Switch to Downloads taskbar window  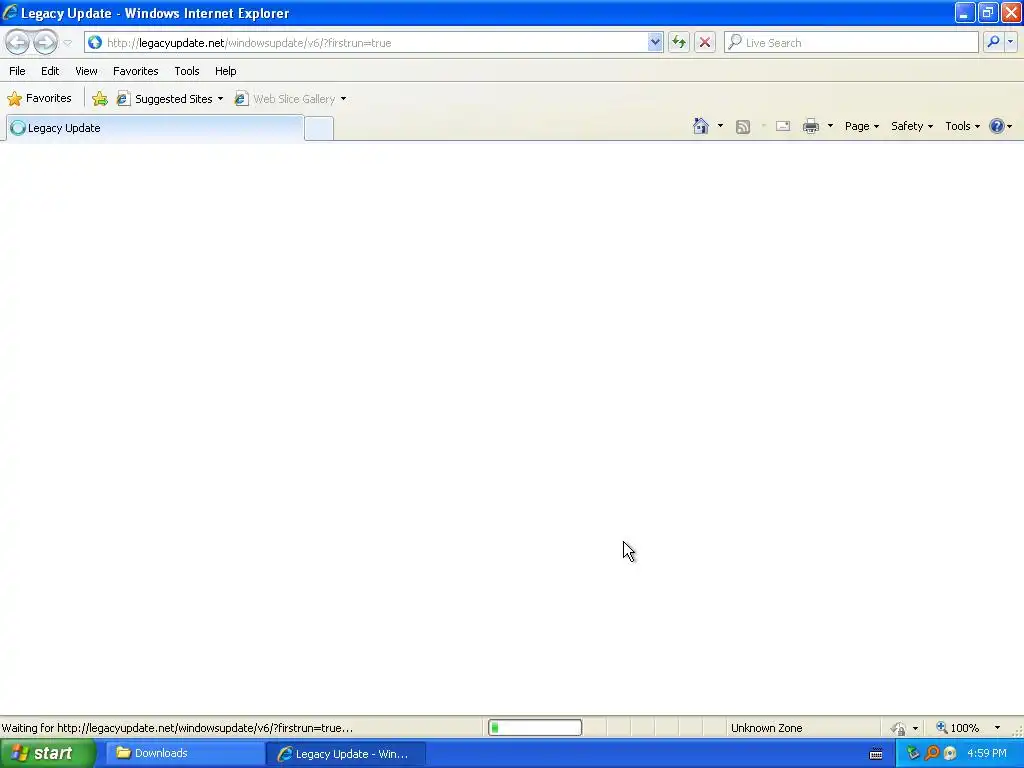tap(185, 754)
